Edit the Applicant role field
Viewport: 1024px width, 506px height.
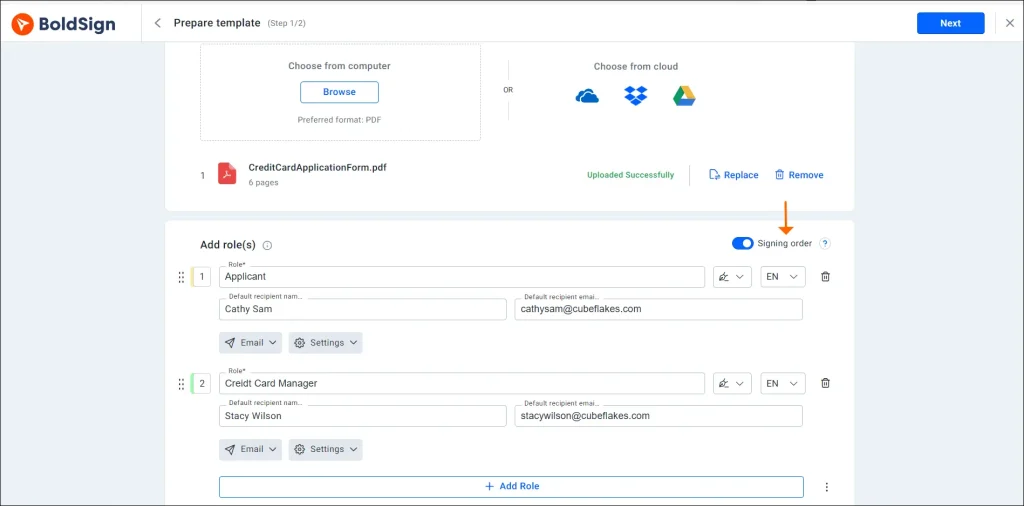point(462,277)
